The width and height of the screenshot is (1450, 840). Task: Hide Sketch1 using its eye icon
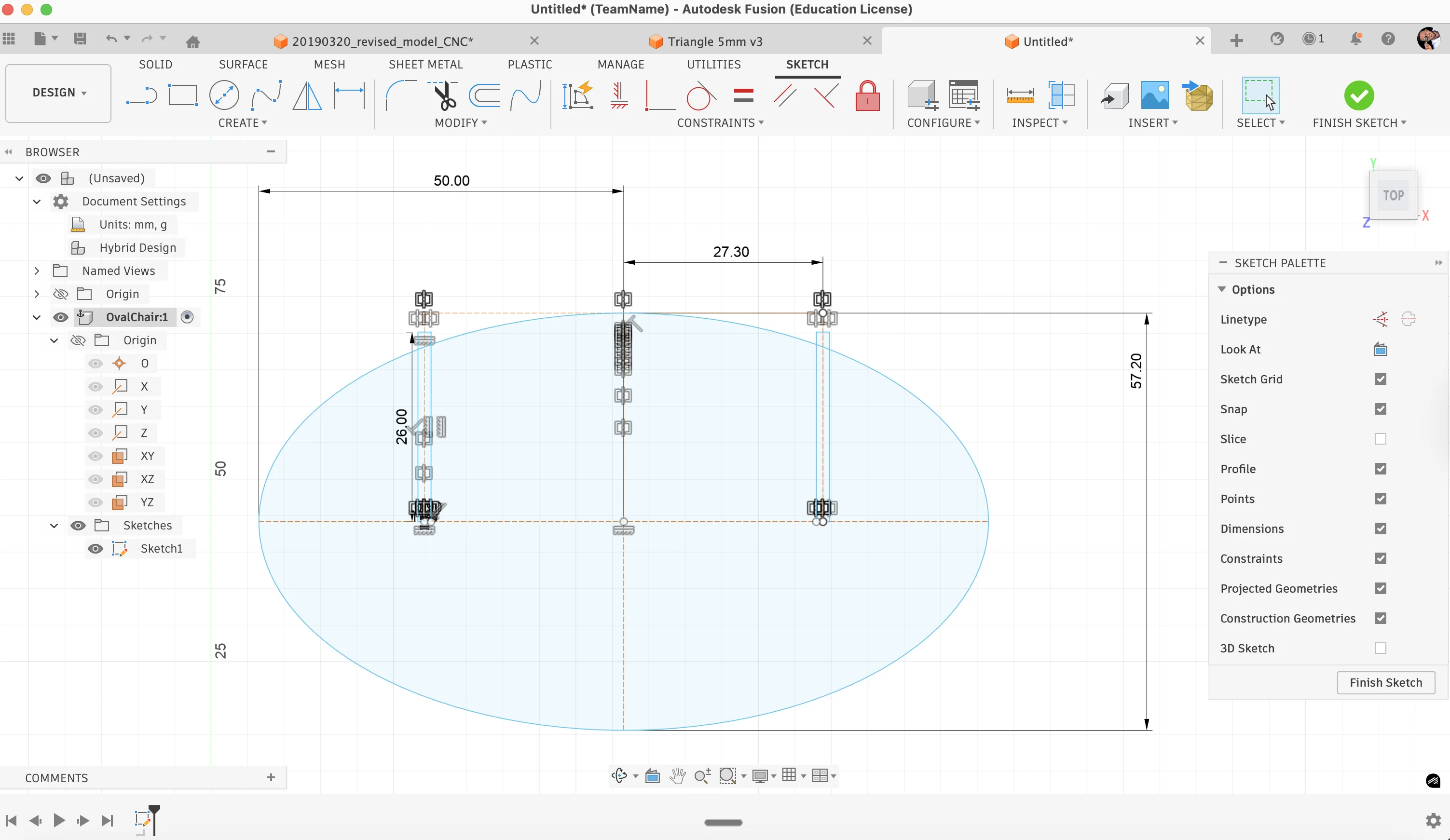96,549
